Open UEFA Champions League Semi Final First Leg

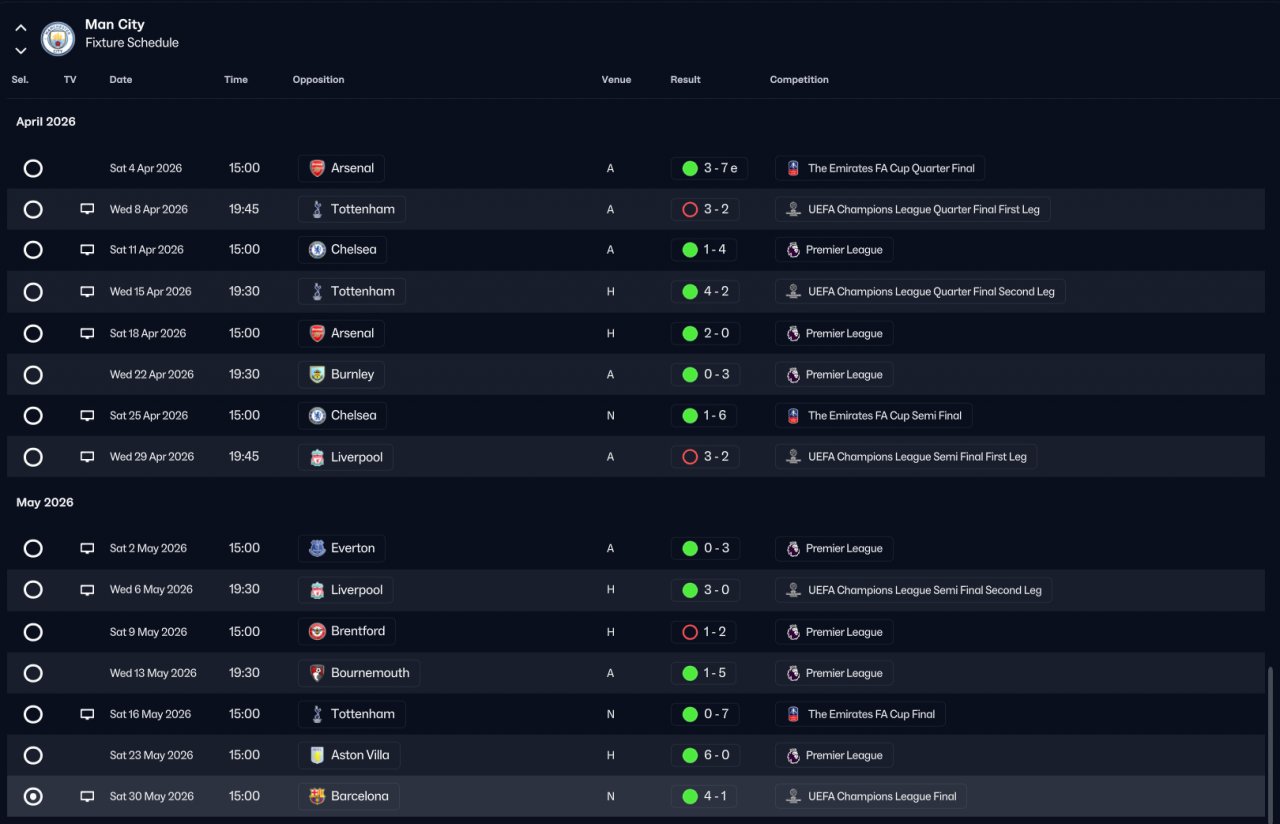click(x=906, y=456)
